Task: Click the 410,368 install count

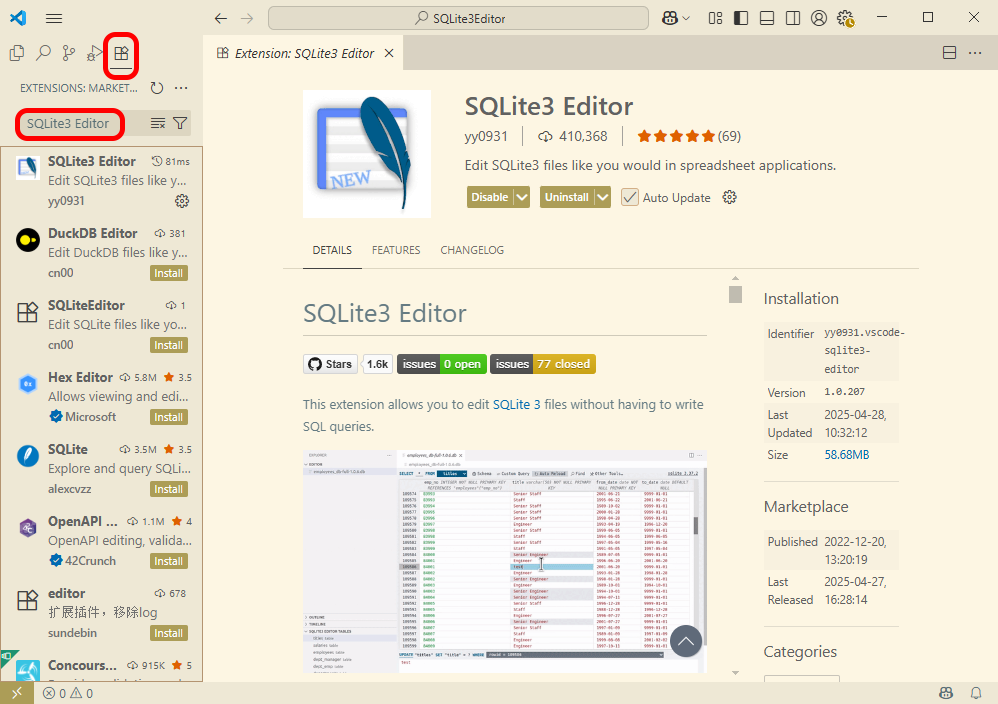Action: 572,136
